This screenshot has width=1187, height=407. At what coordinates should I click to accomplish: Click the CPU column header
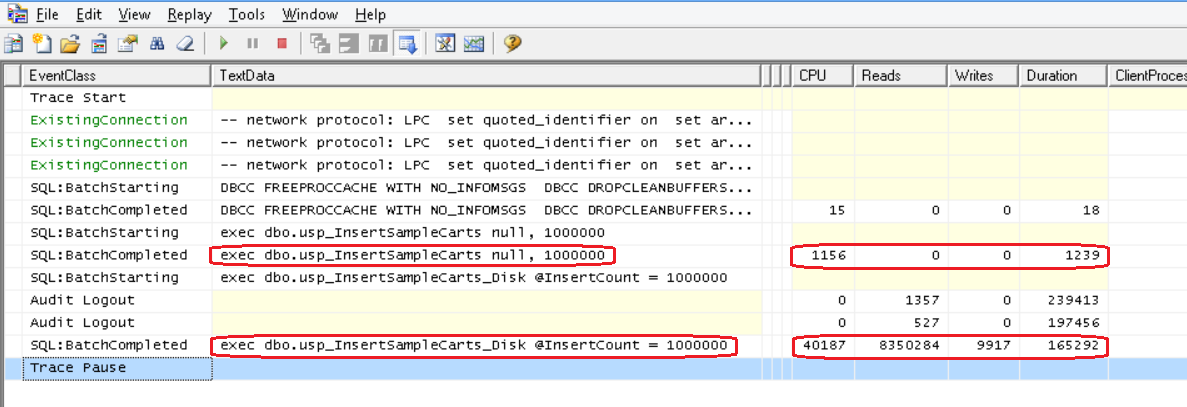tap(823, 76)
